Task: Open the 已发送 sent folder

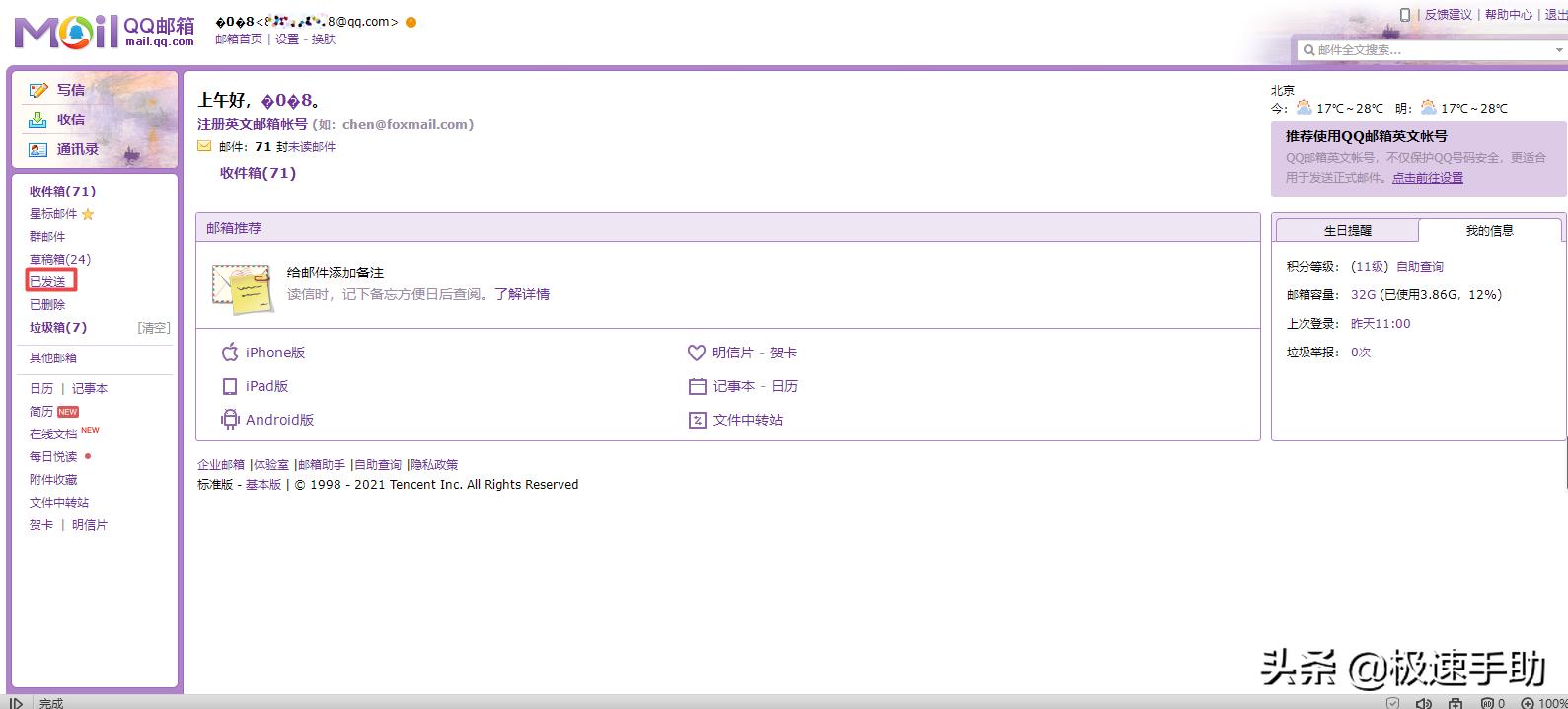Action: (x=47, y=282)
